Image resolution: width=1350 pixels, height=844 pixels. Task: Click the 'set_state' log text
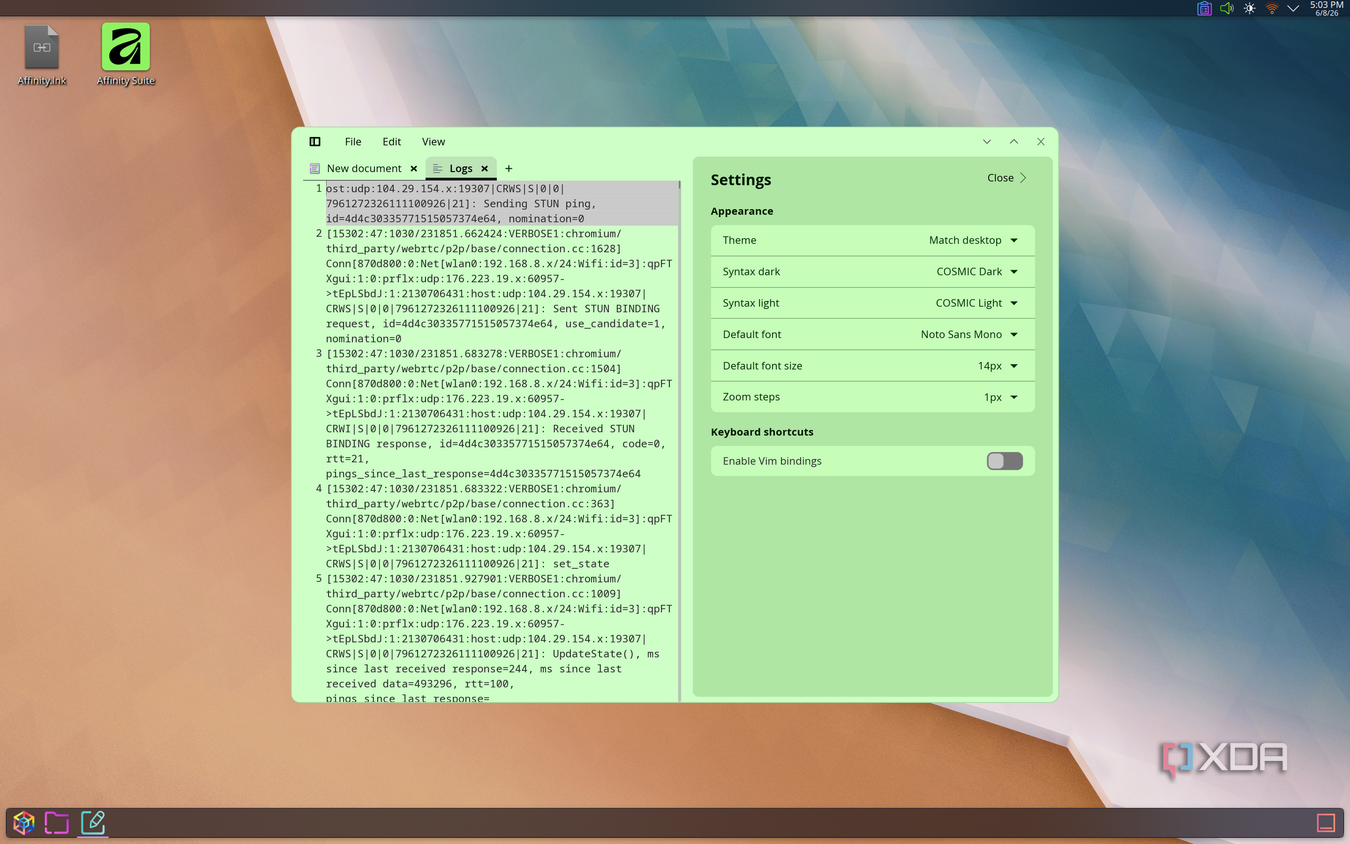pyautogui.click(x=581, y=564)
